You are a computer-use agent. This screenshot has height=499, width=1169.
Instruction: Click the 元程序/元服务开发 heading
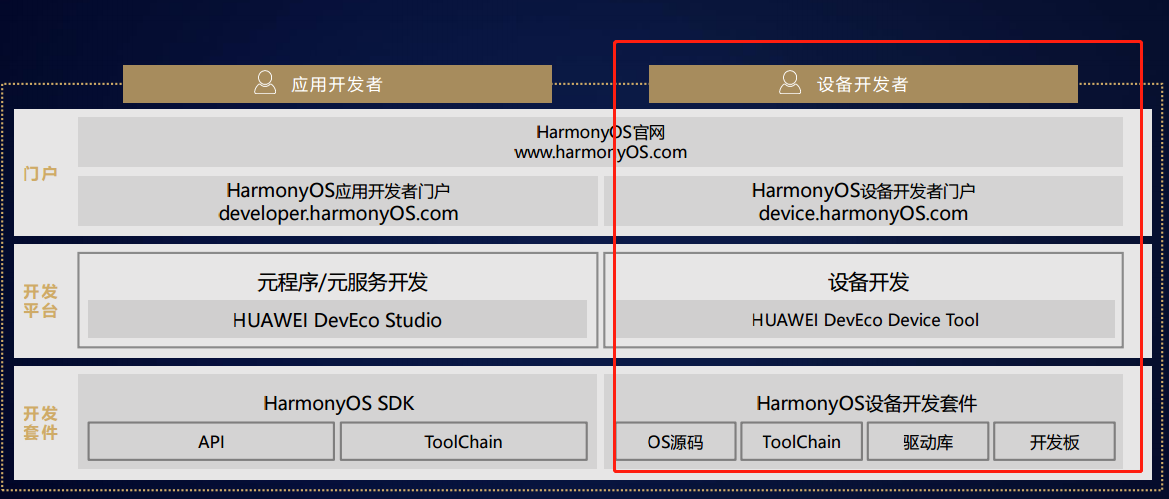[342, 282]
